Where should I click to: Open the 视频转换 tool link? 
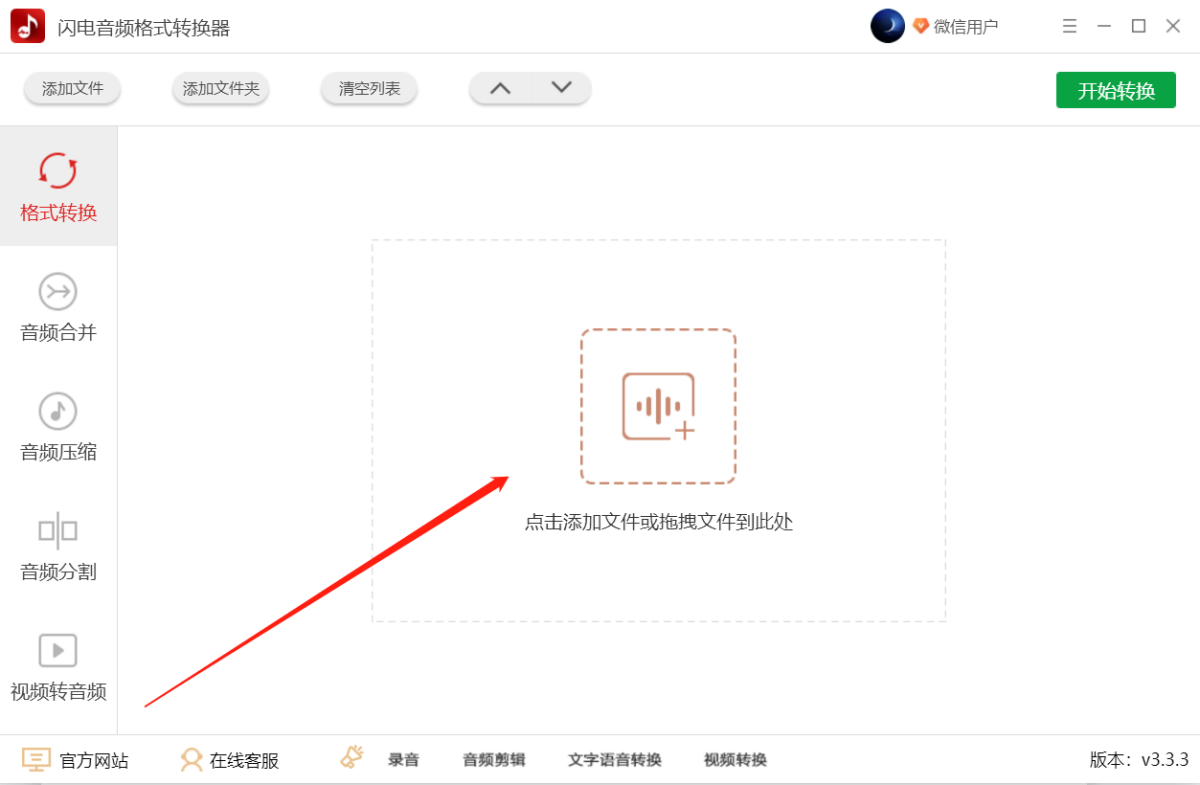pos(735,760)
